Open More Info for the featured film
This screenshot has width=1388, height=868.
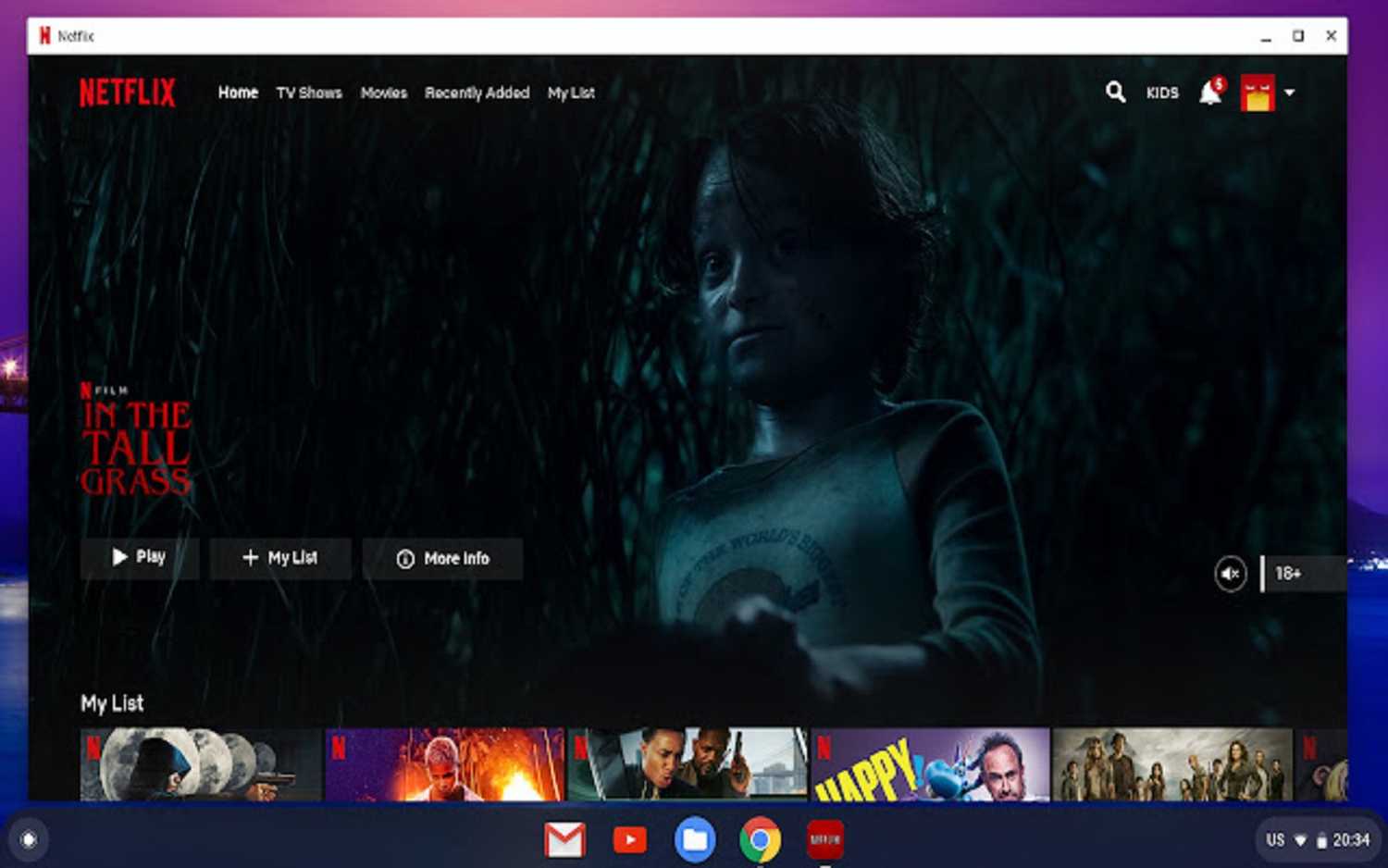442,558
